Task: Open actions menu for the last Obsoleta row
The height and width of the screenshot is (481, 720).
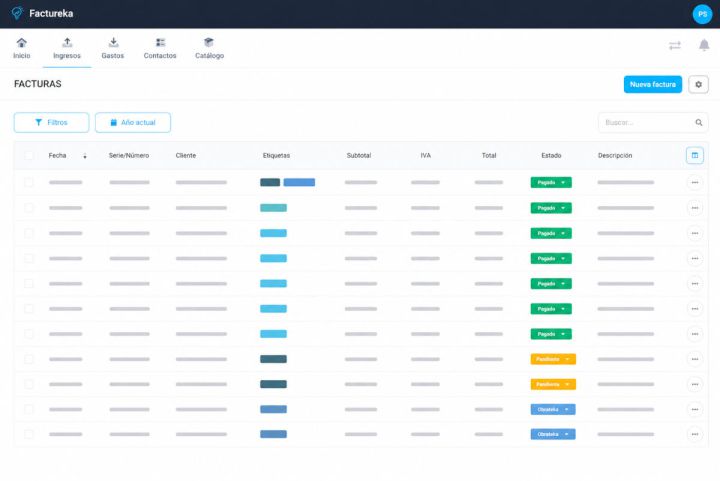Action: coord(695,434)
